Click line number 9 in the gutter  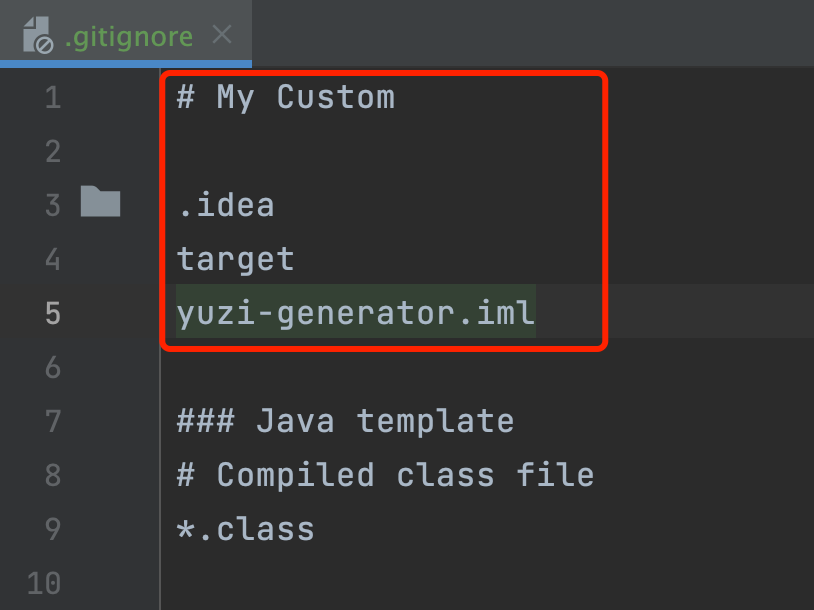[52, 529]
